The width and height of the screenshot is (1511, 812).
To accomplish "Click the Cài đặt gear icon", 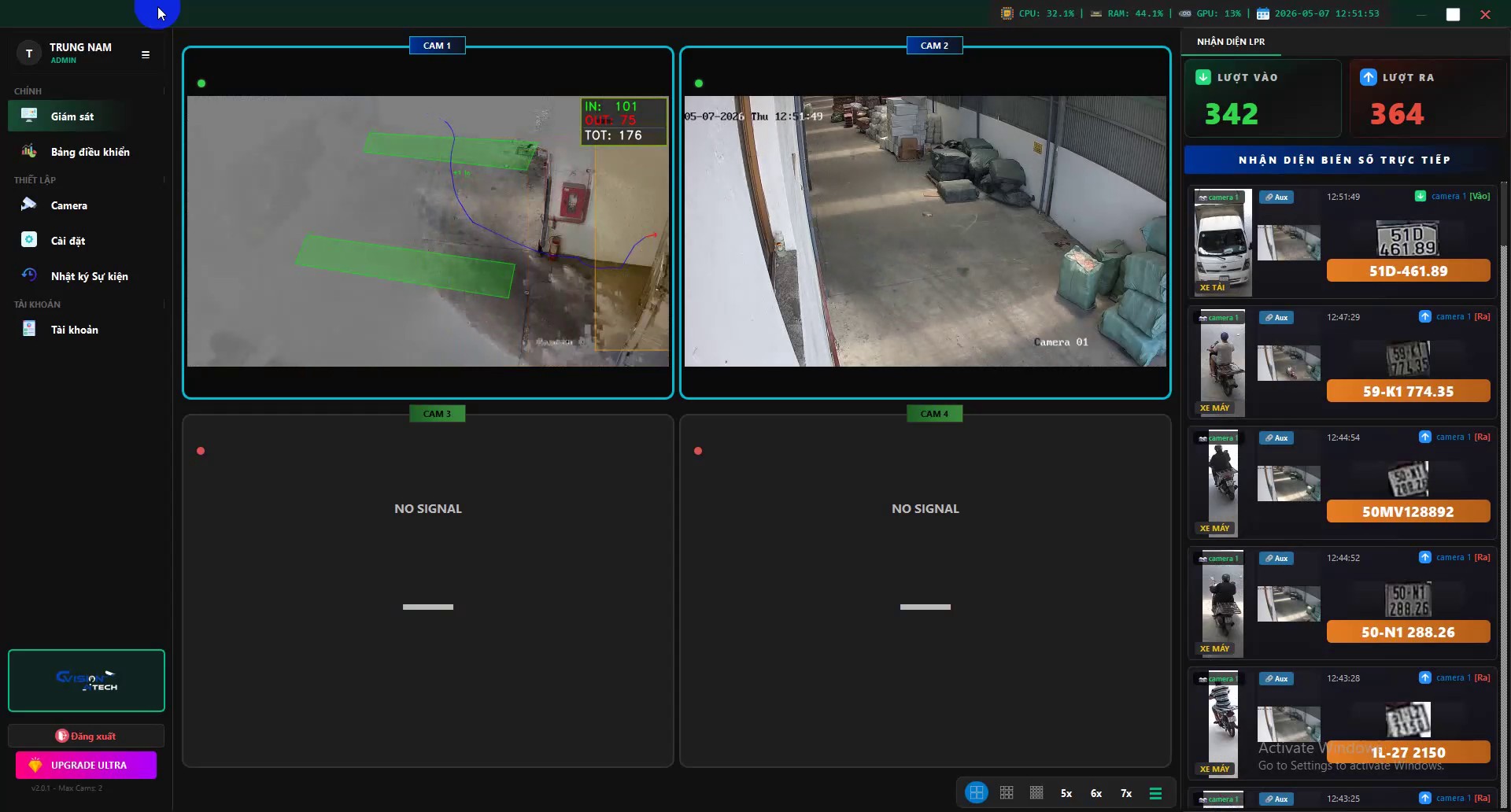I will click(29, 240).
